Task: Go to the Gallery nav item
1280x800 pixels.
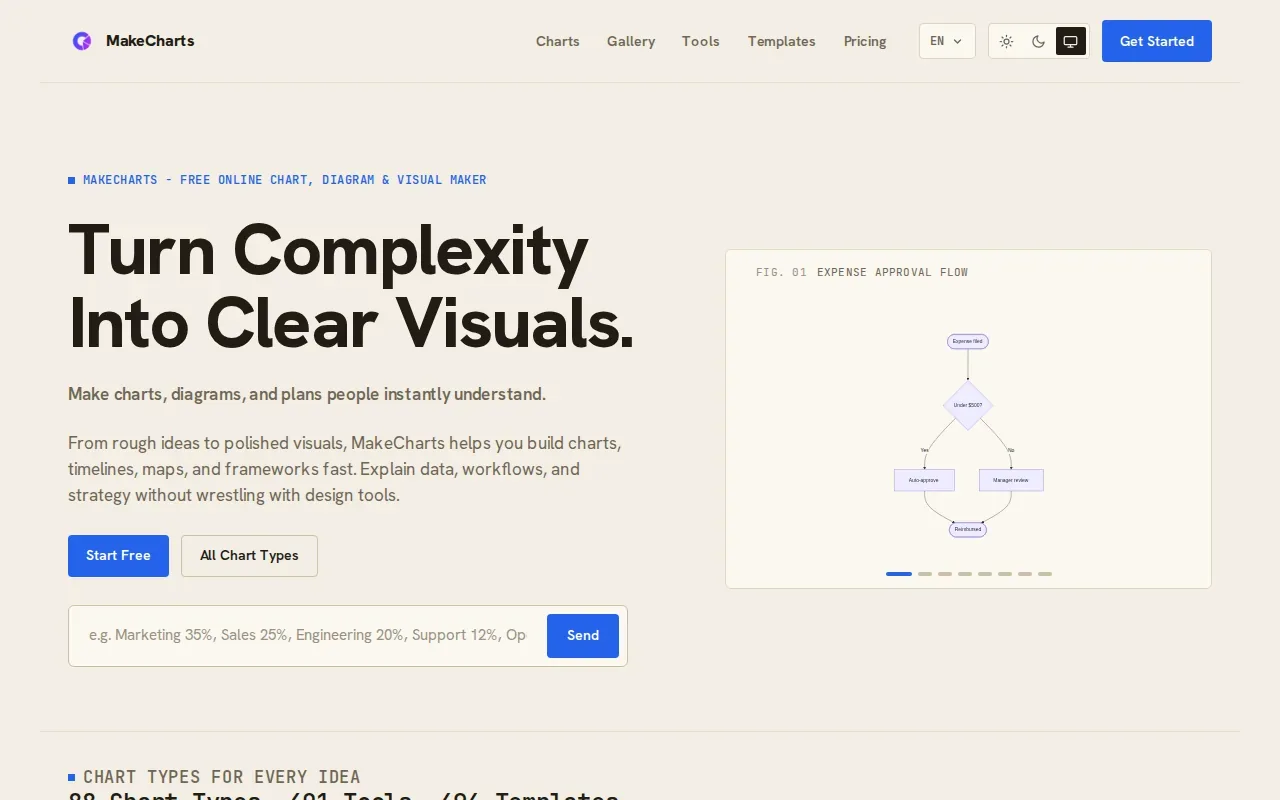Action: (x=631, y=41)
